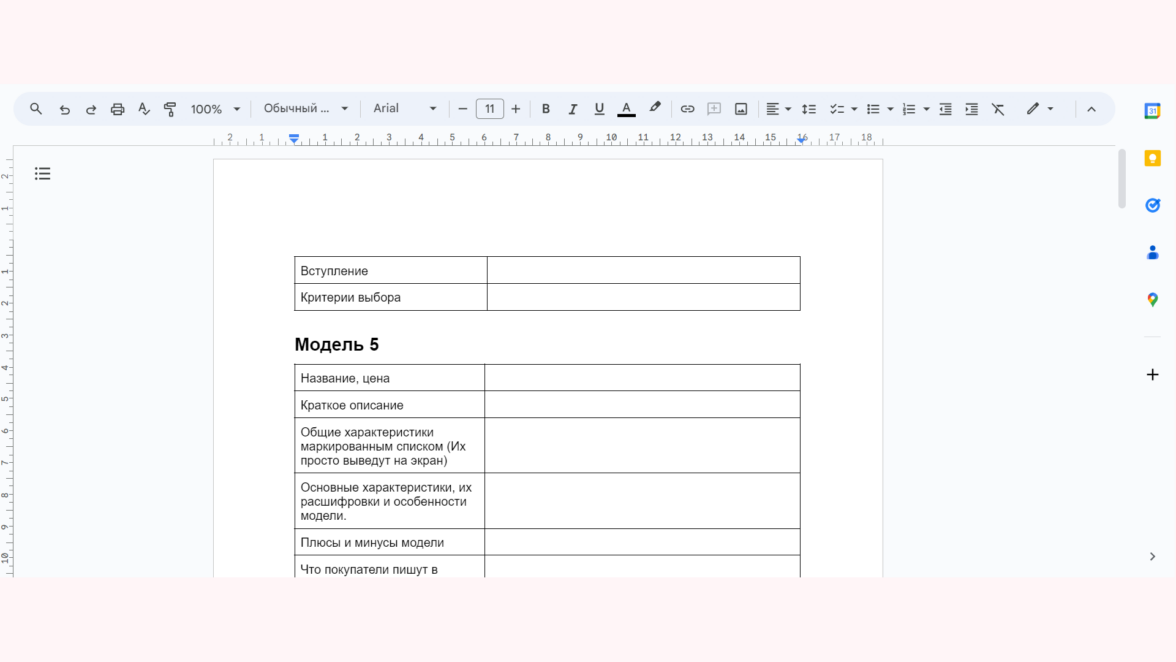Toggle italic text formatting
Screen dimensions: 1176x662
(573, 109)
